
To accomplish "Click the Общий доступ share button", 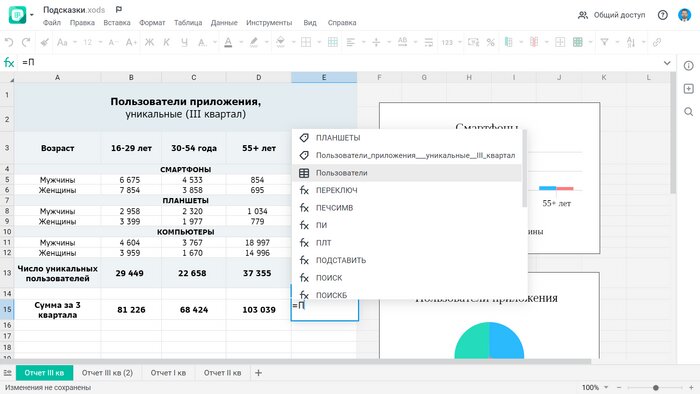I will [612, 15].
